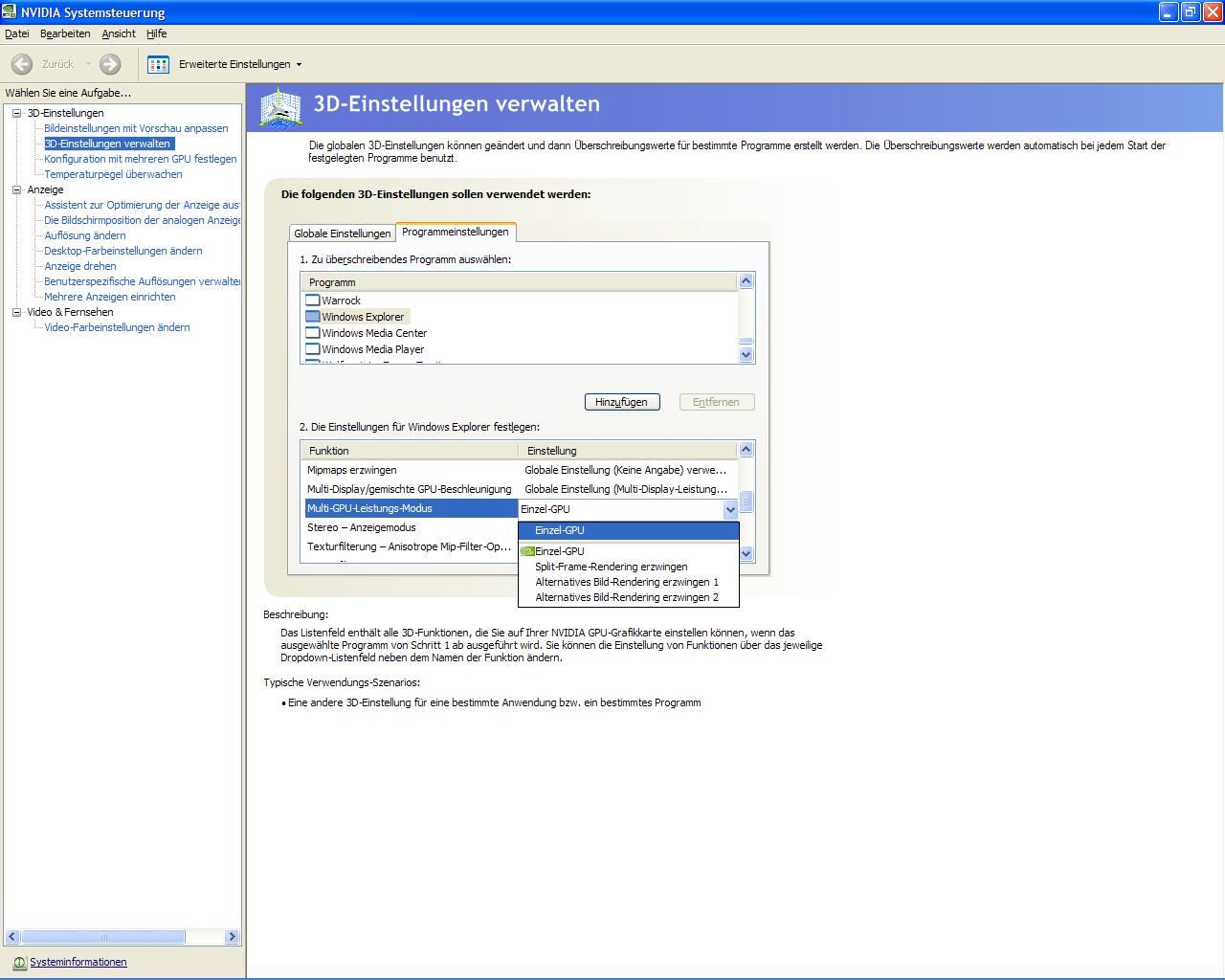Switch to Globale Einstellungen tab
Screen dimensions: 1225x980
pyautogui.click(x=343, y=234)
